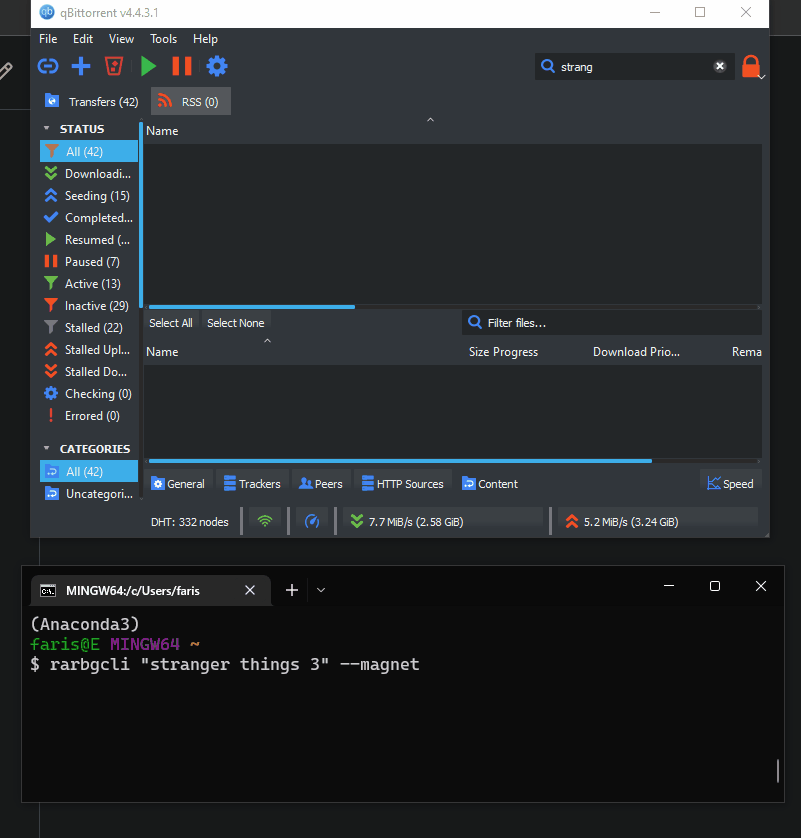This screenshot has height=838, width=801.
Task: Click the orange lock icon
Action: (x=750, y=67)
